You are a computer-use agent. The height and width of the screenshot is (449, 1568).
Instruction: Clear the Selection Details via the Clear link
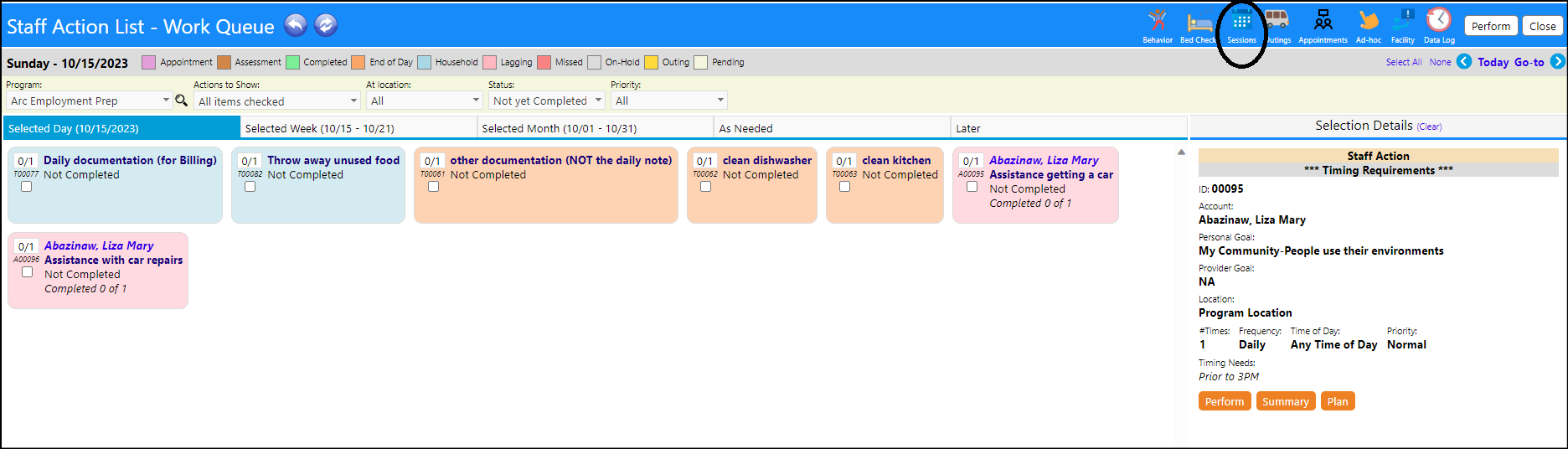1429,126
